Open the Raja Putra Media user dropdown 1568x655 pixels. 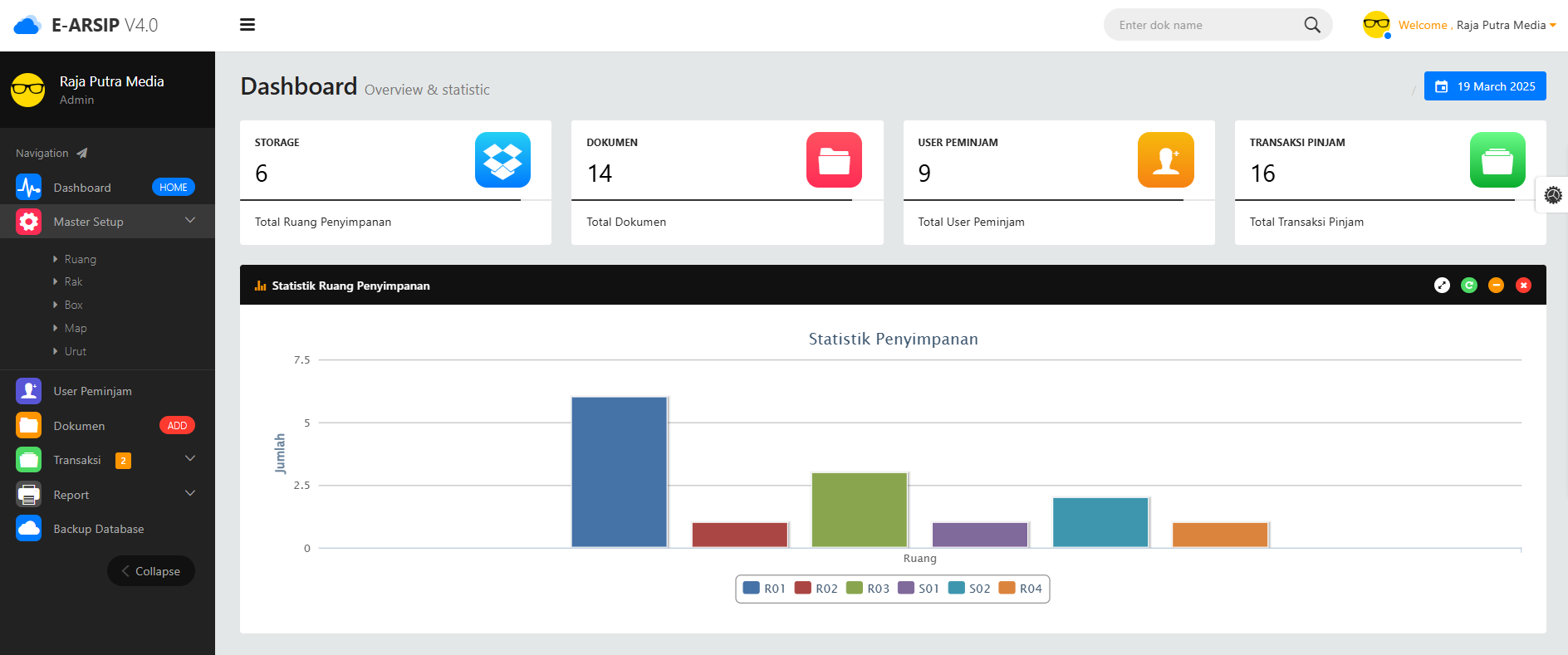[x=1500, y=25]
